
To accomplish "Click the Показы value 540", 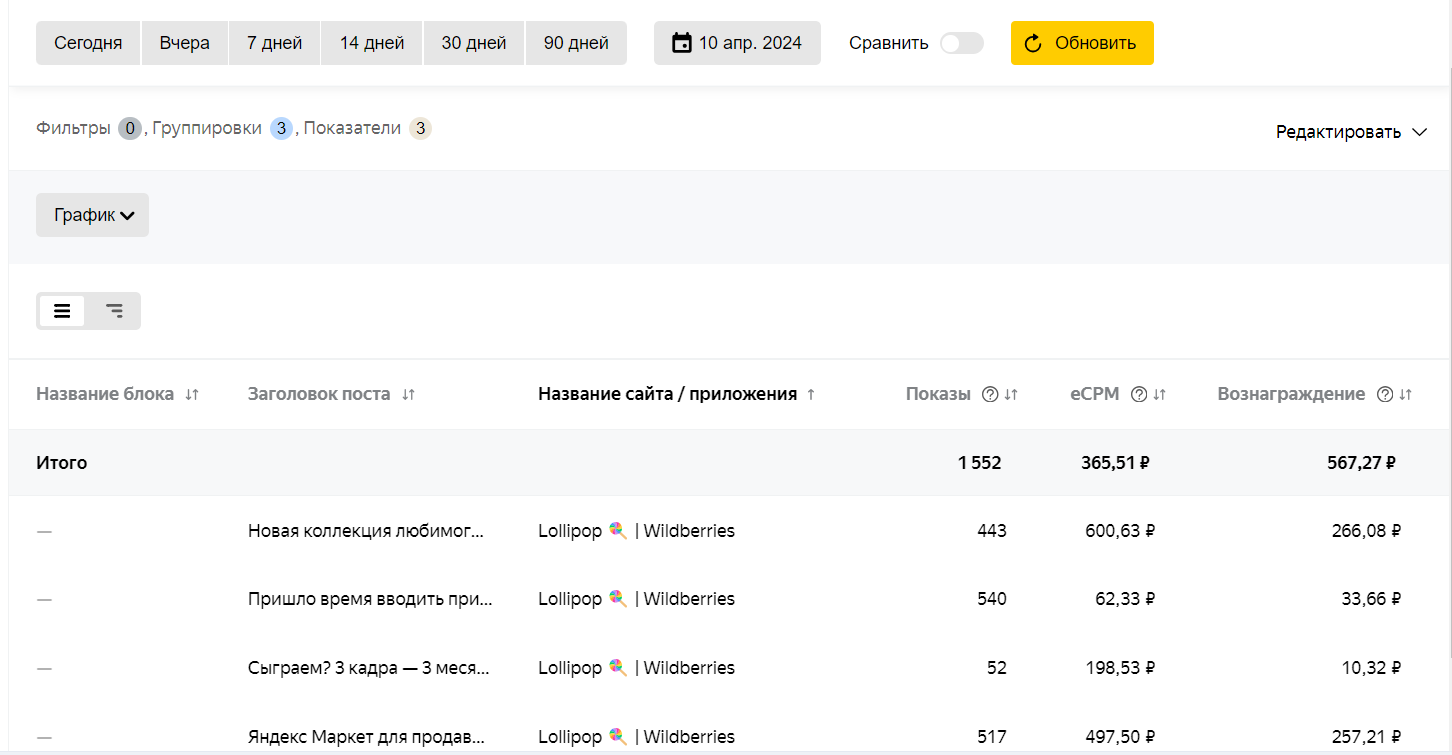I will 992,599.
